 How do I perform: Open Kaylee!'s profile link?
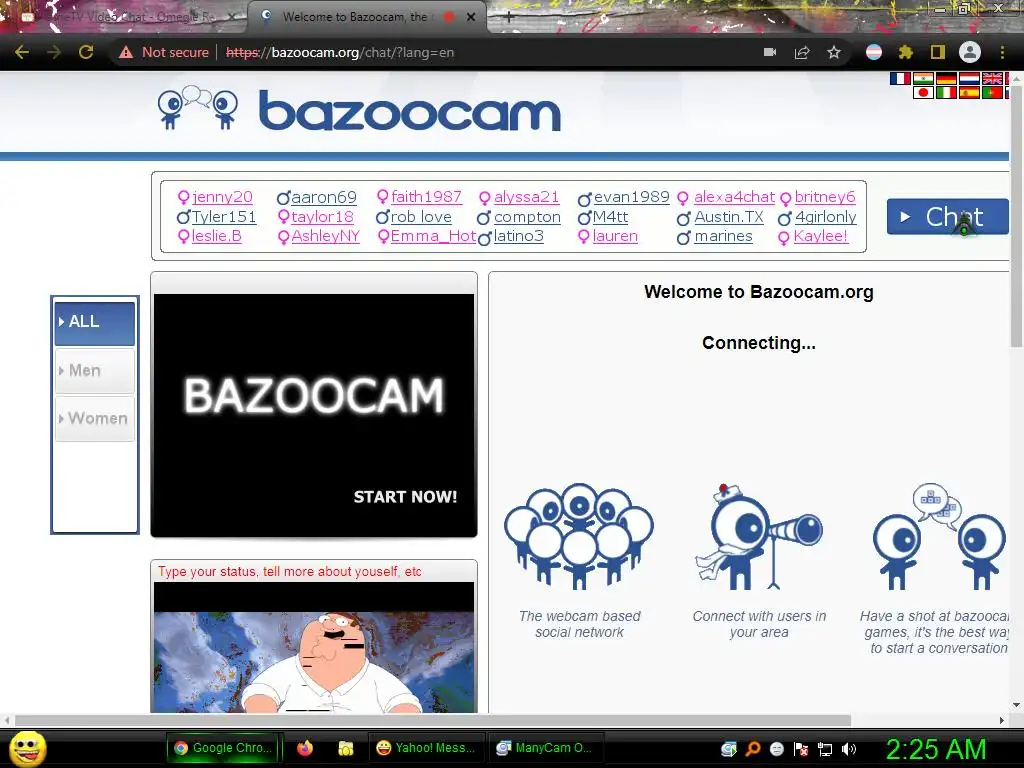coord(821,236)
